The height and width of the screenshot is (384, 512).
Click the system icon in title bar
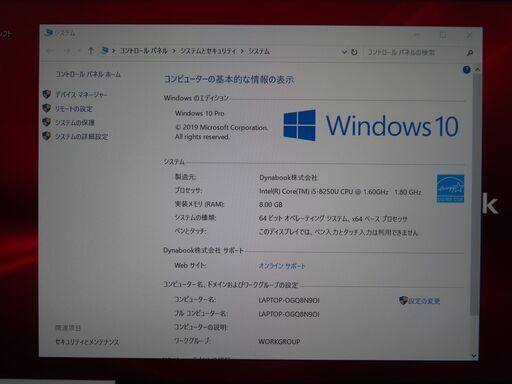(x=49, y=33)
